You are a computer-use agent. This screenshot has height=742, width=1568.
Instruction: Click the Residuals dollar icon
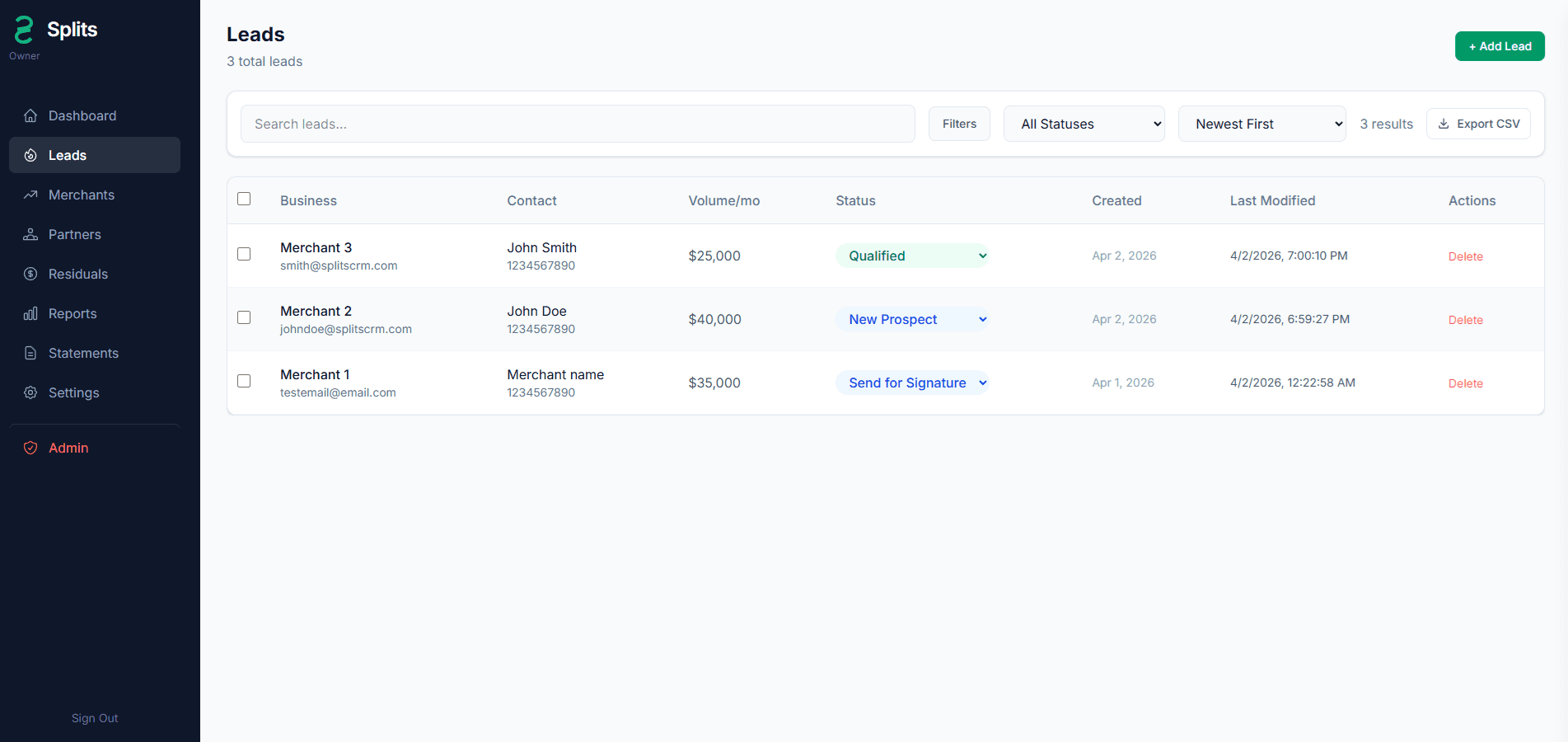pos(30,274)
